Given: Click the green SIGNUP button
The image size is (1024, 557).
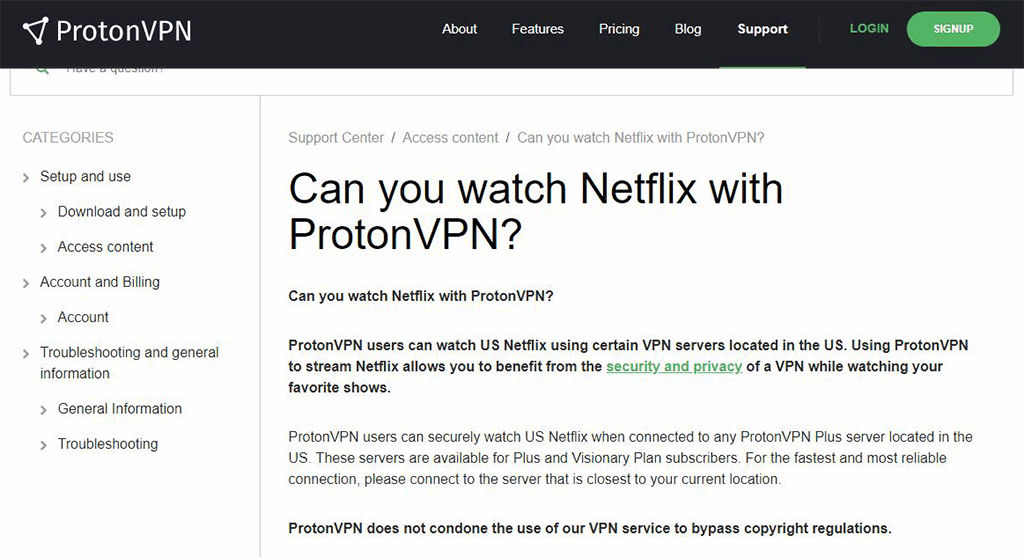Looking at the screenshot, I should (x=953, y=29).
